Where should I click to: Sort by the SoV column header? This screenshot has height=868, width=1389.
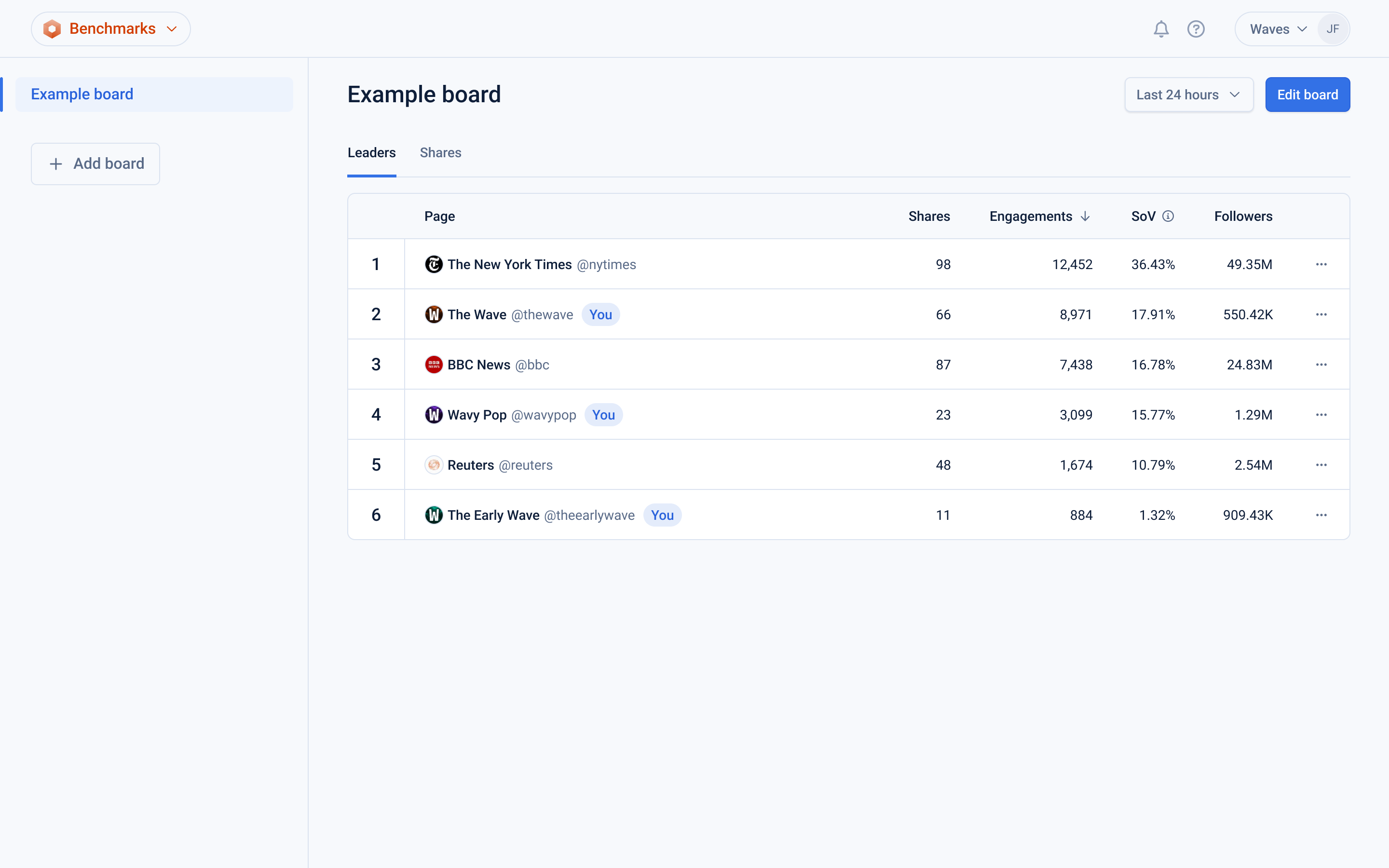1143,217
